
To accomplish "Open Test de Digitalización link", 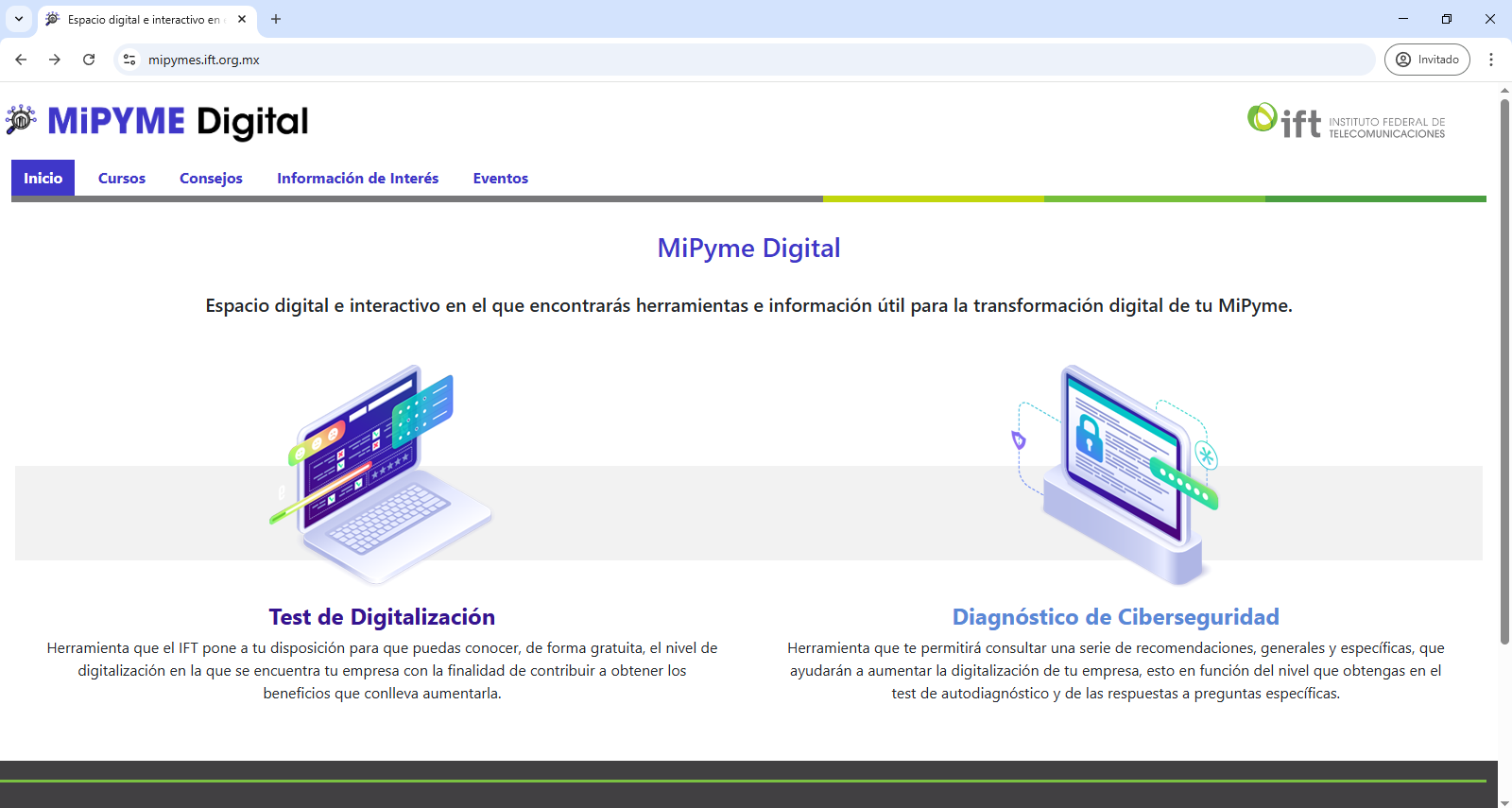I will pos(382,617).
